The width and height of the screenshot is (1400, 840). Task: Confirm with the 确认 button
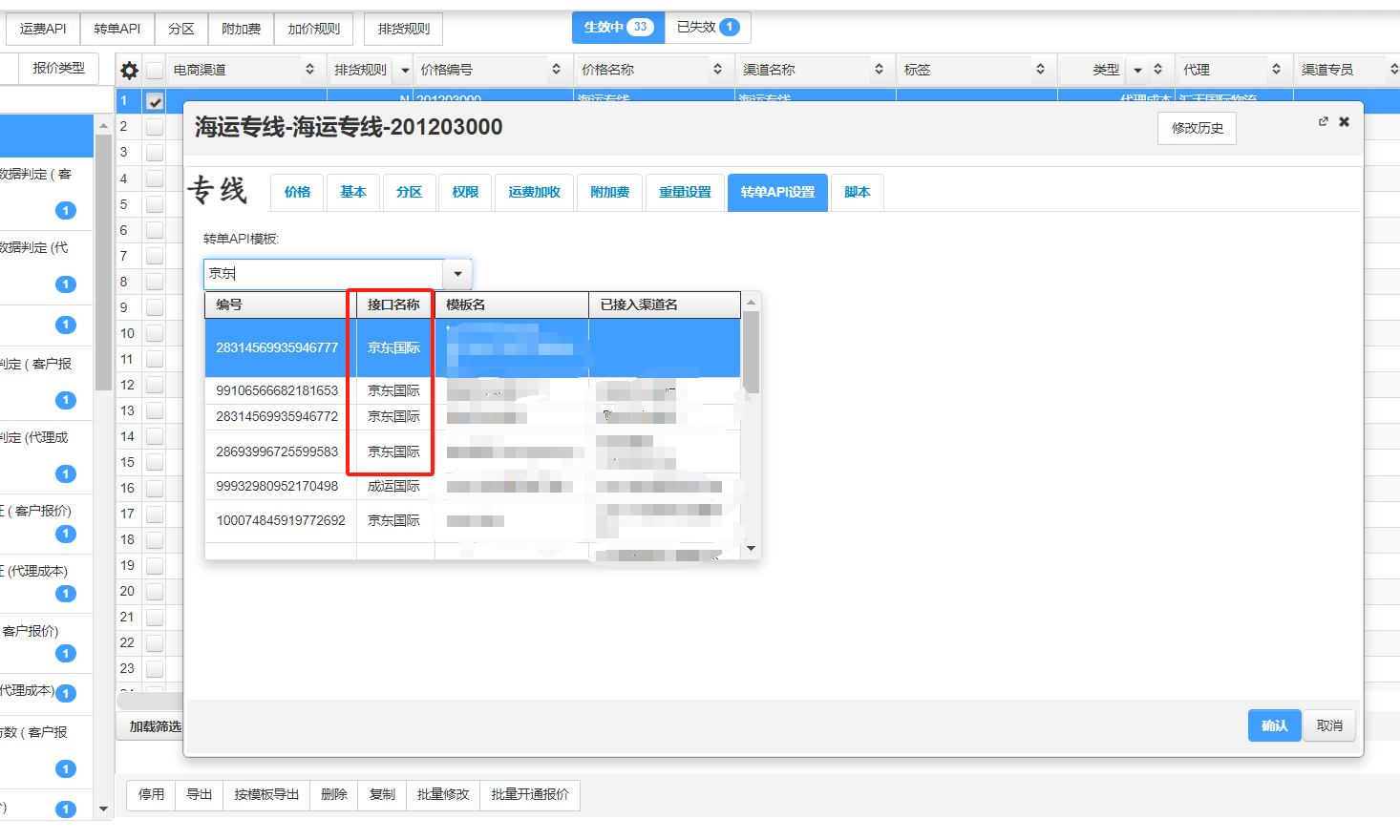point(1275,725)
